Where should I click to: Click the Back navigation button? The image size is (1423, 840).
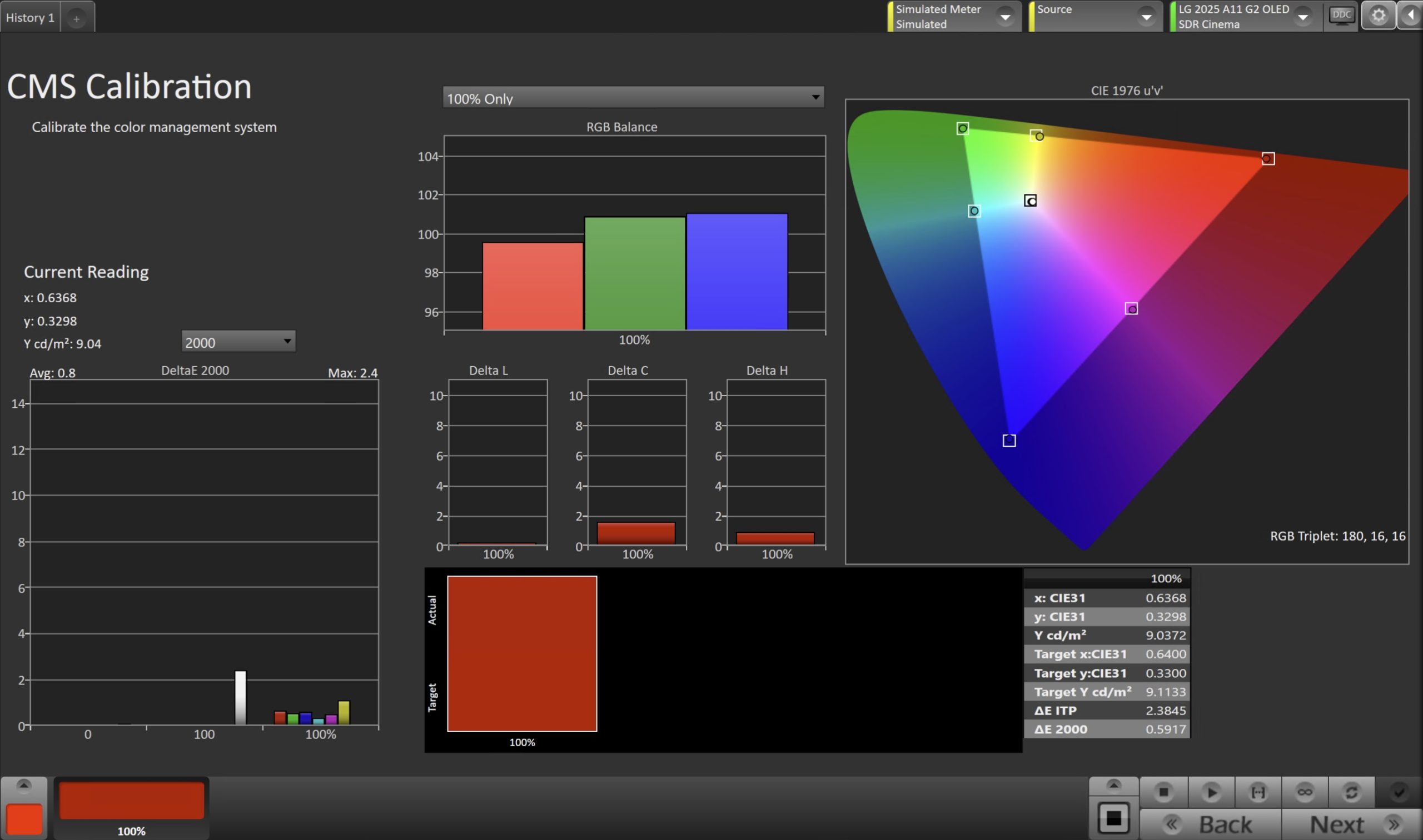[x=1211, y=824]
